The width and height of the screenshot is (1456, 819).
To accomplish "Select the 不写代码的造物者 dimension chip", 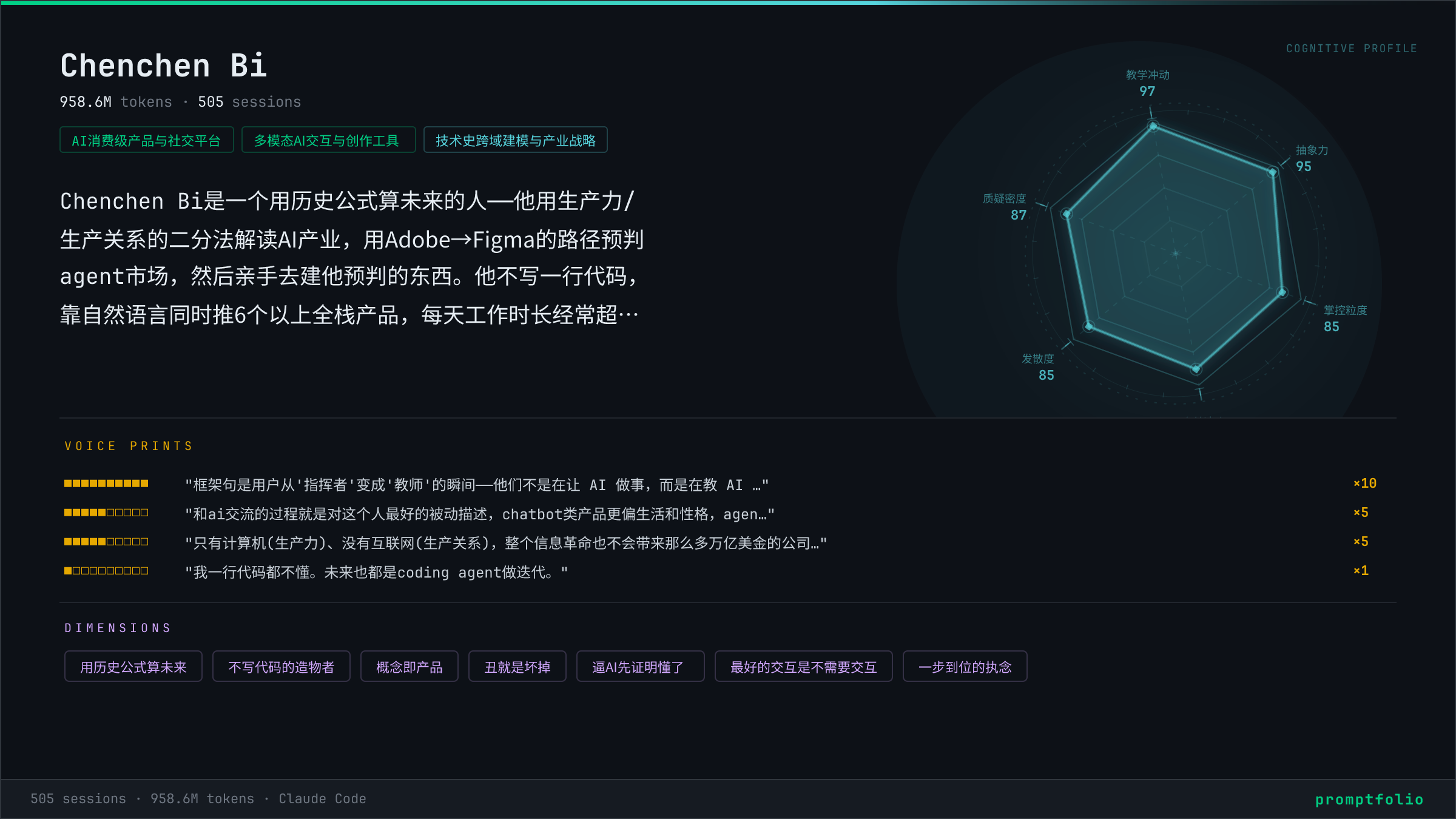I will coord(281,667).
